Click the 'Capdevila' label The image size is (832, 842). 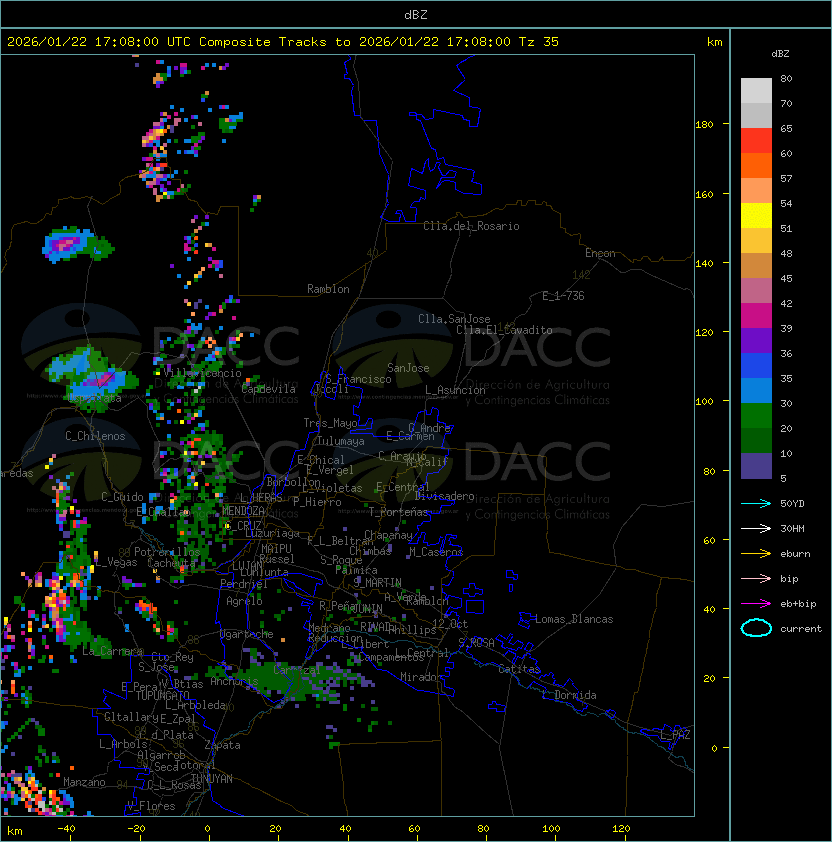point(269,389)
